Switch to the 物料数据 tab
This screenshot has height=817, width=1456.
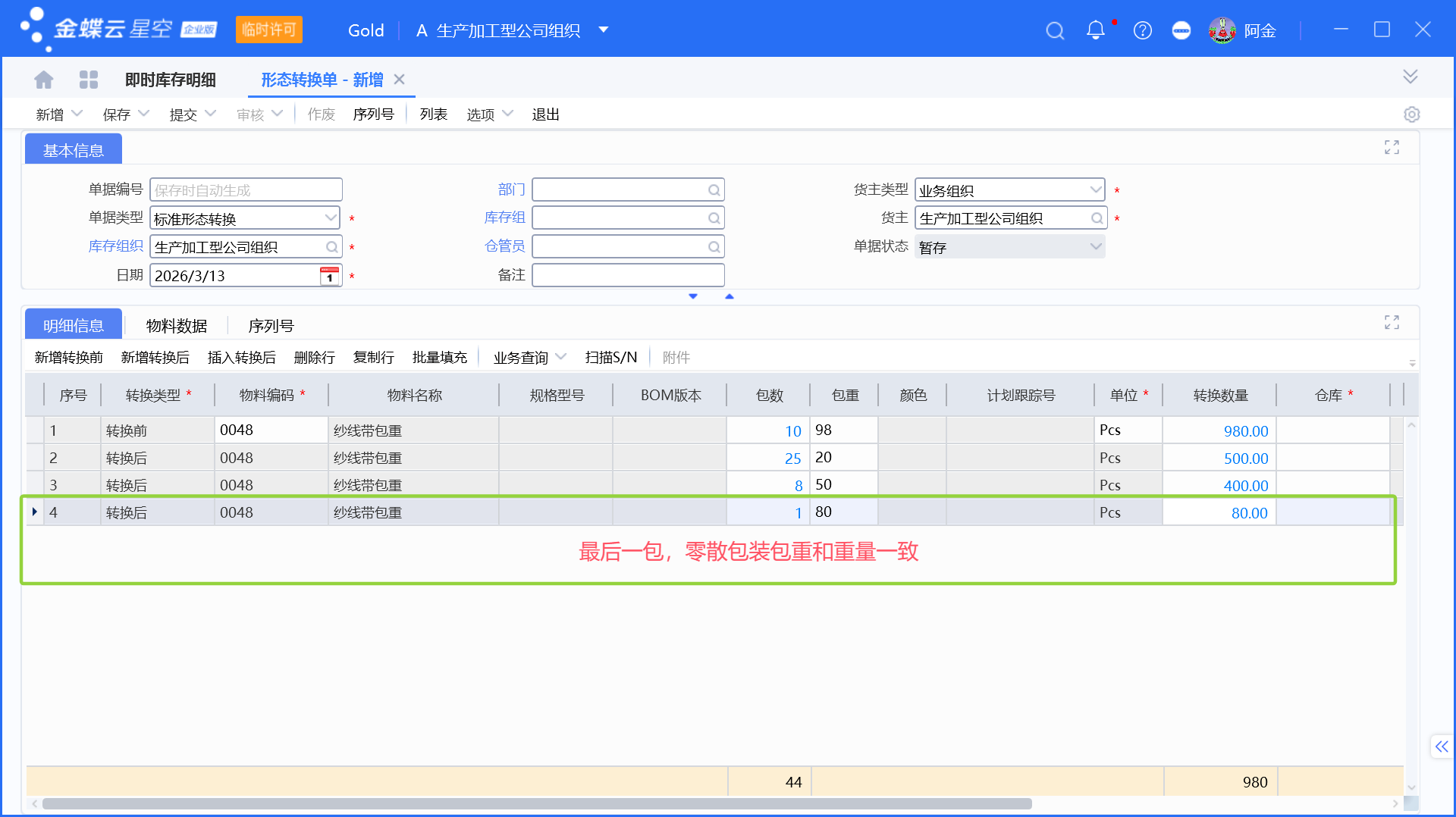(177, 325)
